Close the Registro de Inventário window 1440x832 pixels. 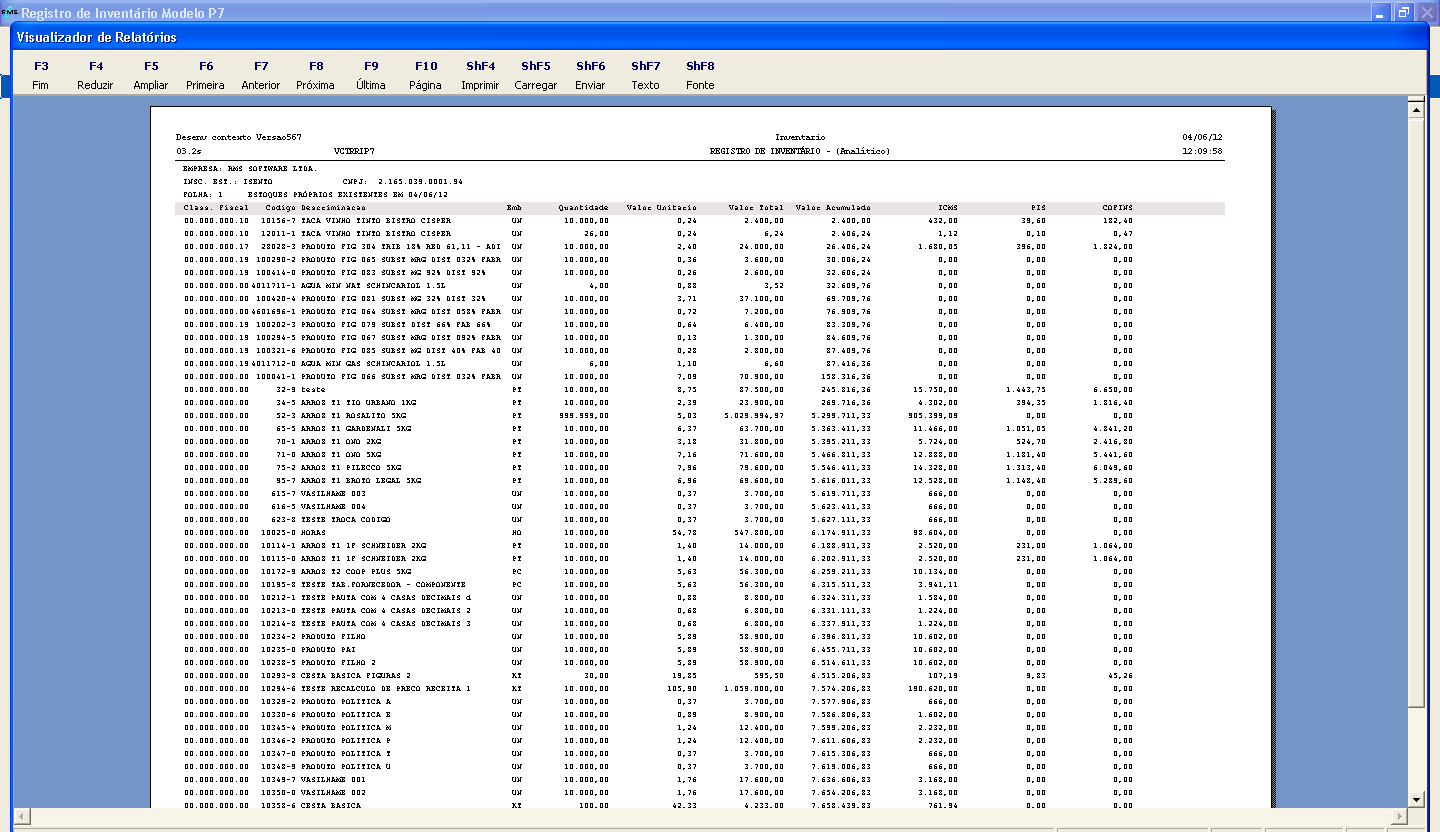(1426, 13)
